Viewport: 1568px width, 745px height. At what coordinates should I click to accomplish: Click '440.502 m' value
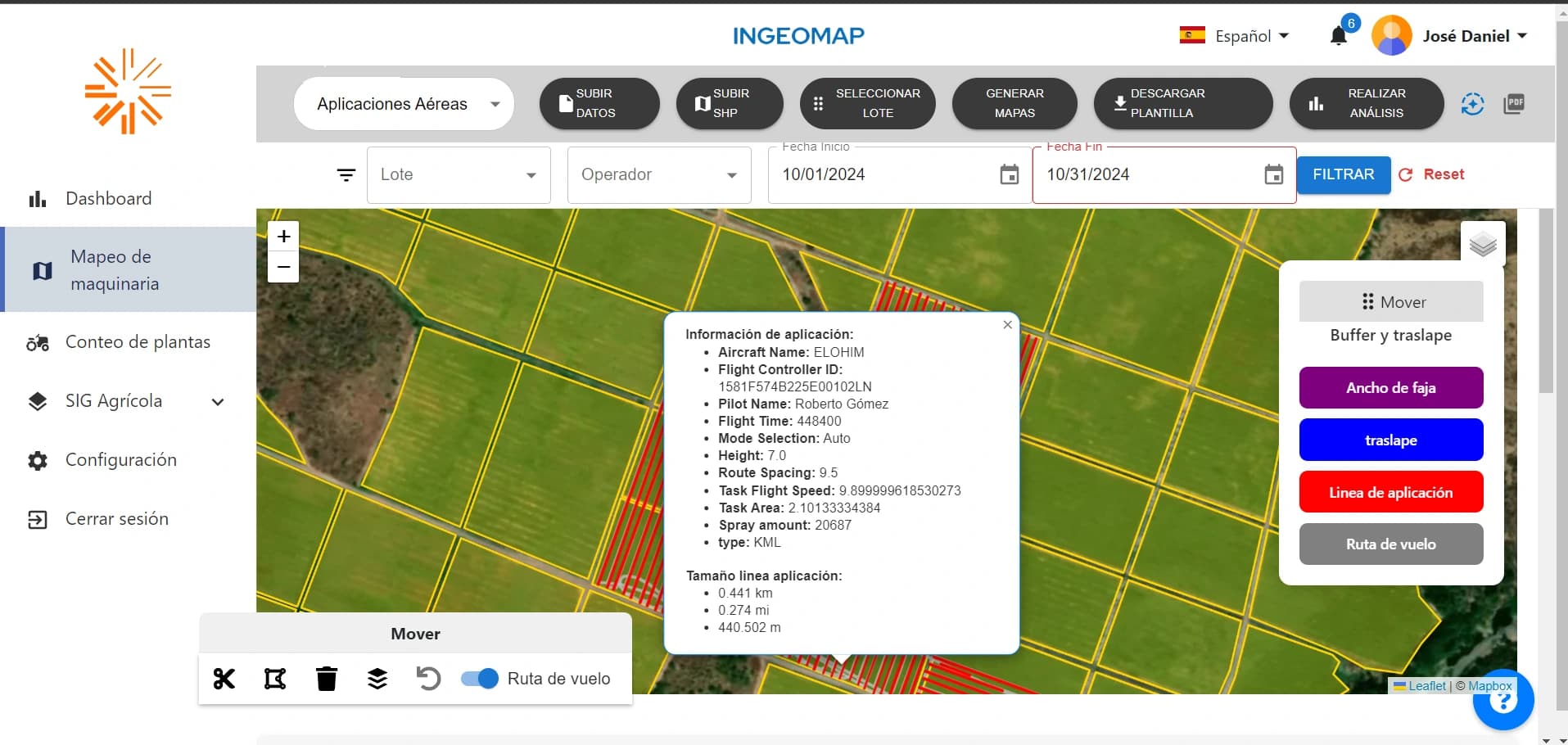[x=749, y=628]
